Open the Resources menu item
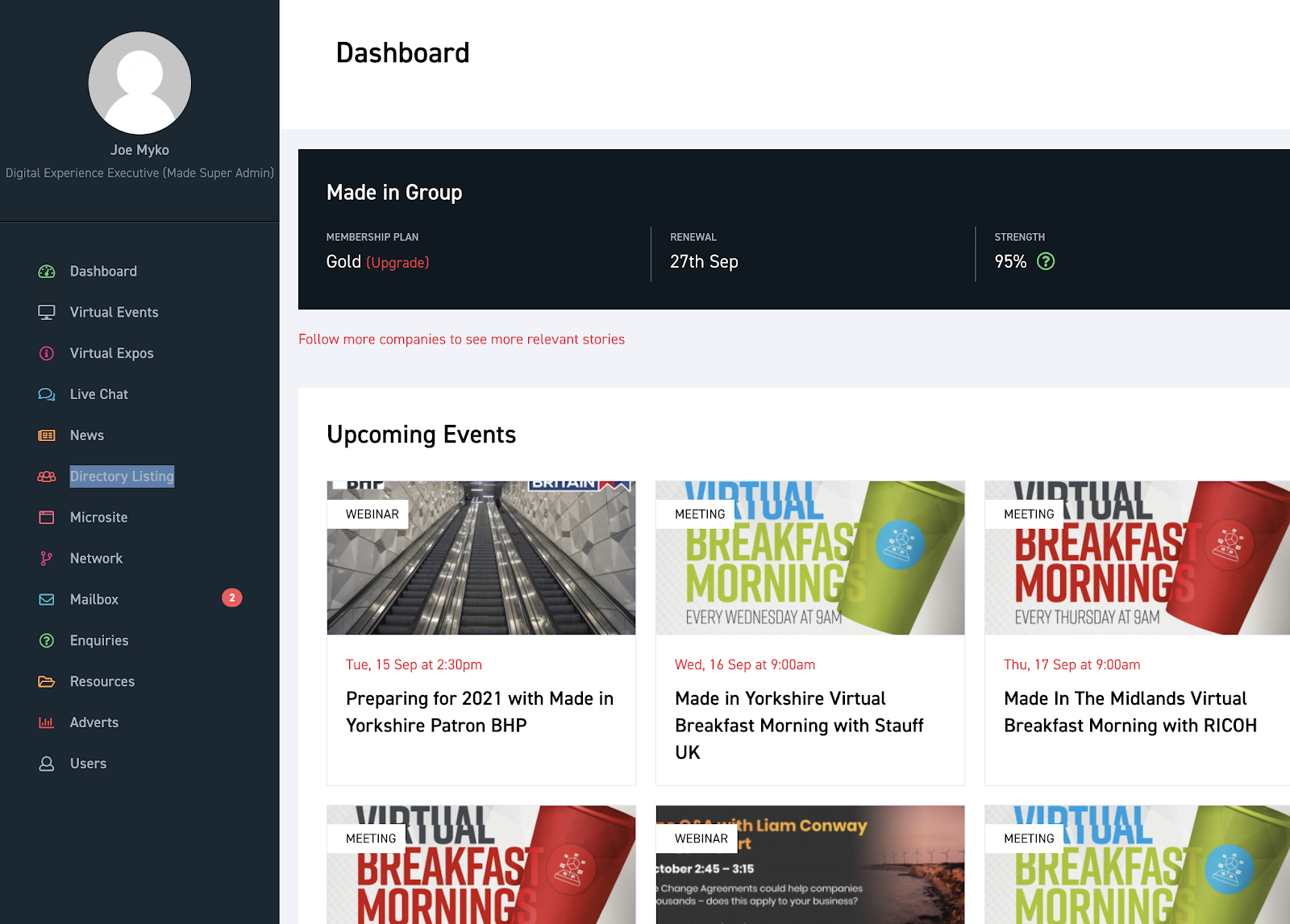 (x=102, y=682)
